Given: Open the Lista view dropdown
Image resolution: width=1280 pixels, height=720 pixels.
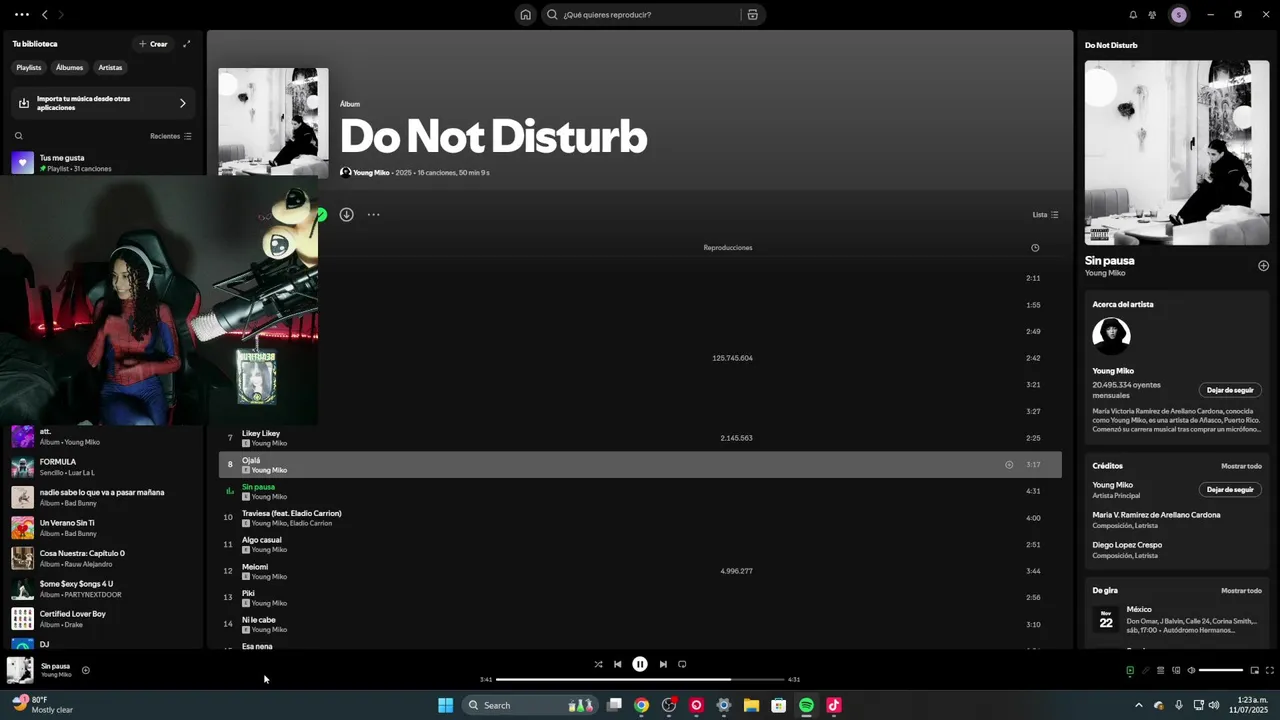Looking at the screenshot, I should click(1045, 215).
